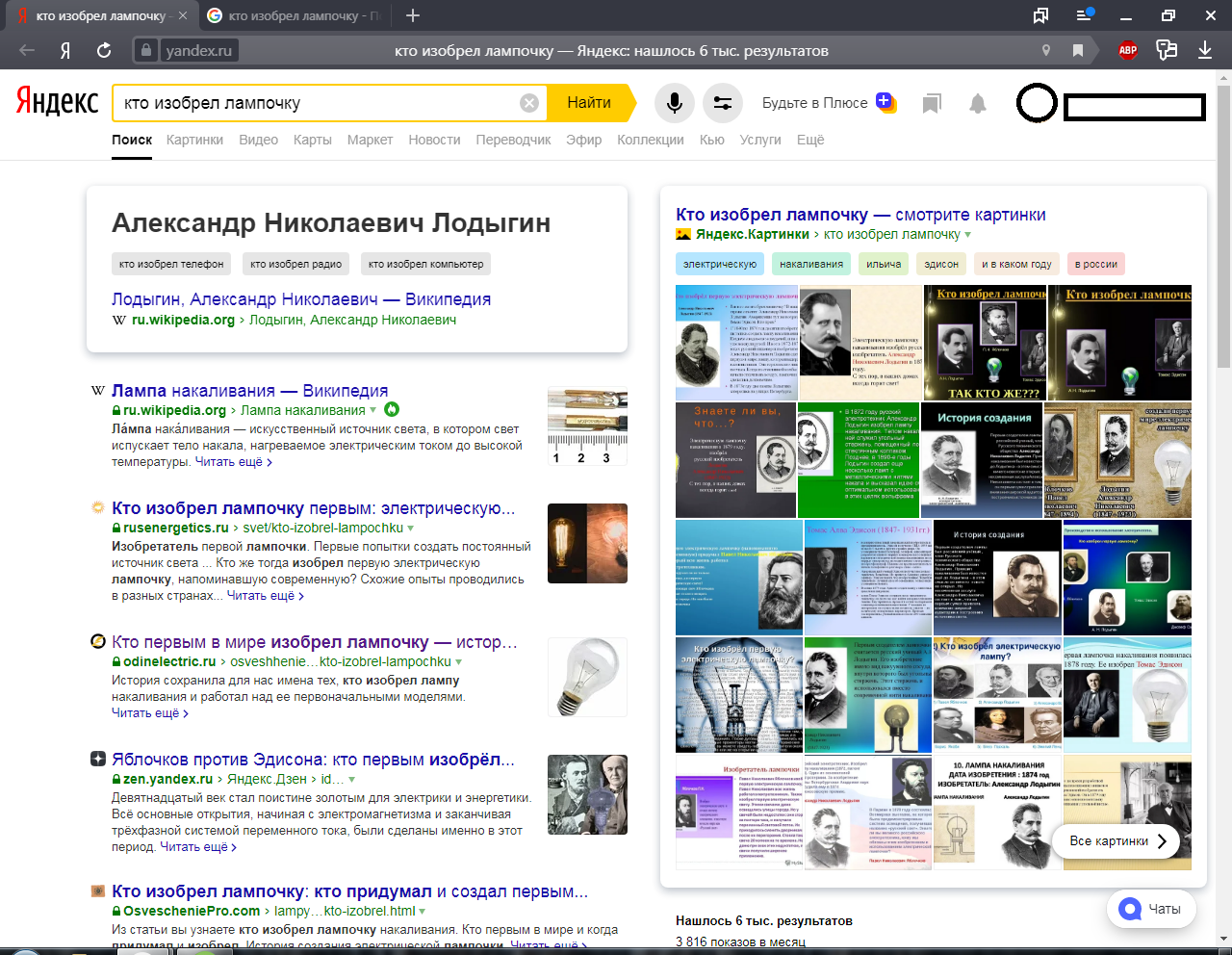Open browser tab manager icon in title bar
The image size is (1232, 955).
pos(1040,15)
